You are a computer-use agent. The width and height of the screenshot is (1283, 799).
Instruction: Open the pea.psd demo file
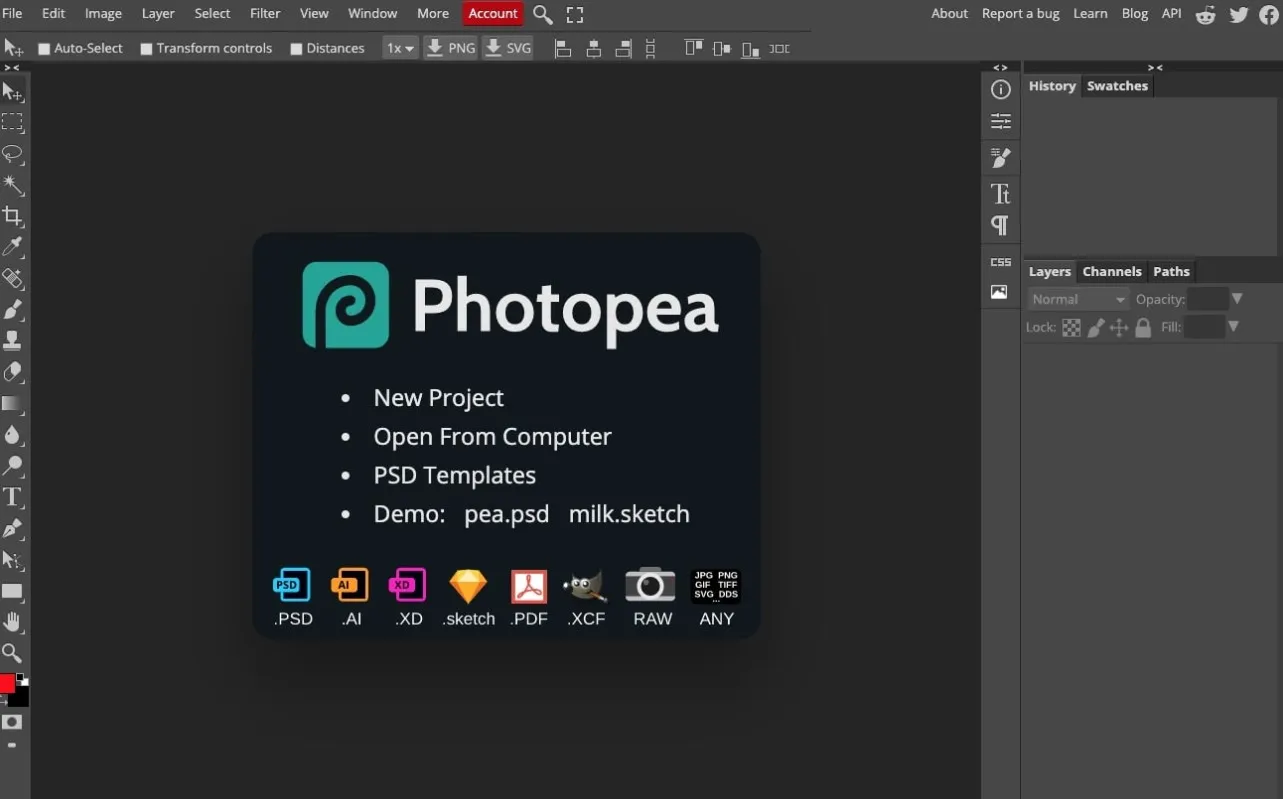click(507, 514)
